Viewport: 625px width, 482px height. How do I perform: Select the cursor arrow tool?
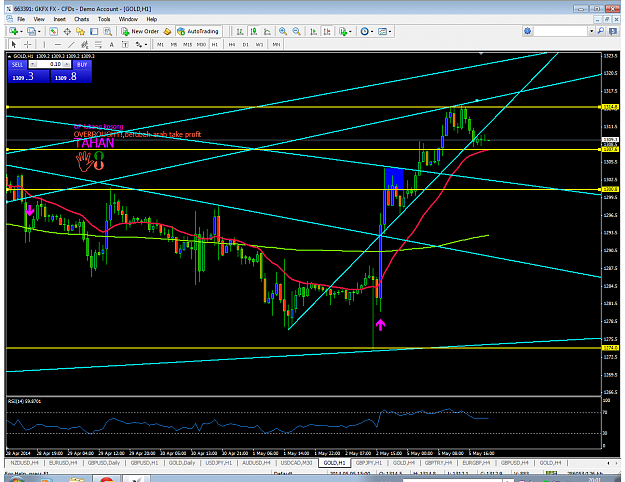pyautogui.click(x=14, y=44)
